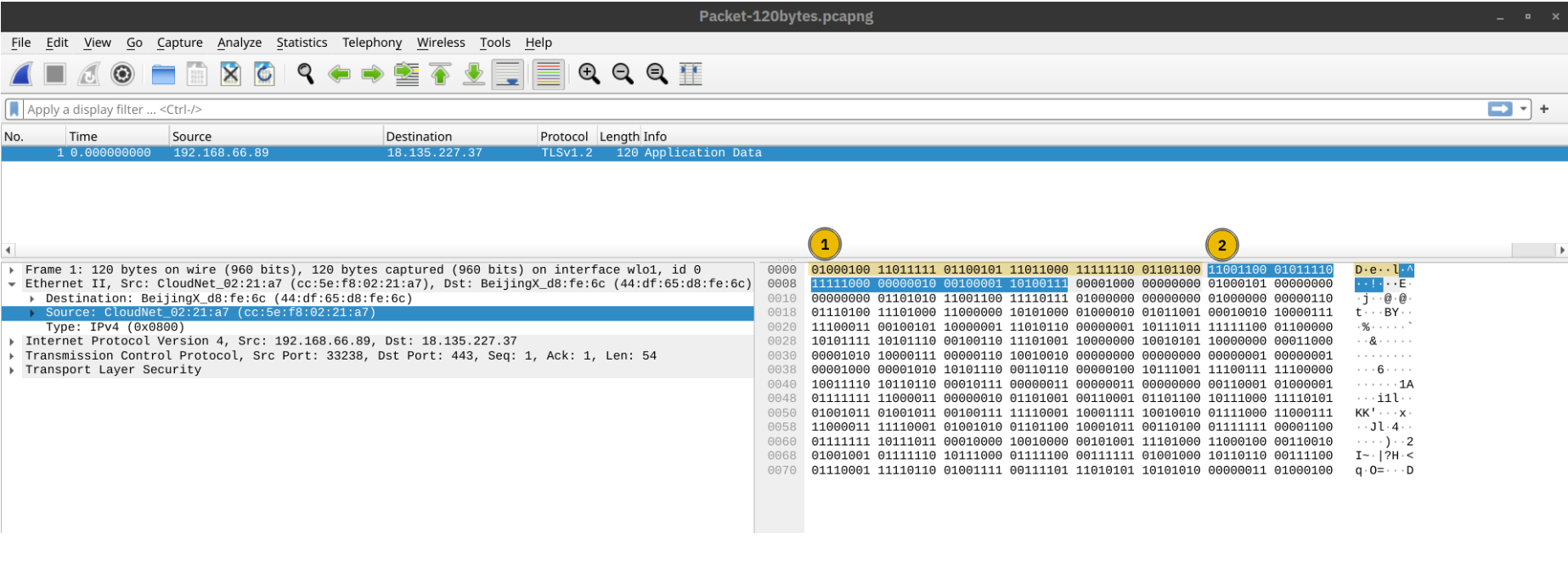Sort by the Destination column header
Image resolution: width=1568 pixels, height=561 pixels.
click(460, 137)
